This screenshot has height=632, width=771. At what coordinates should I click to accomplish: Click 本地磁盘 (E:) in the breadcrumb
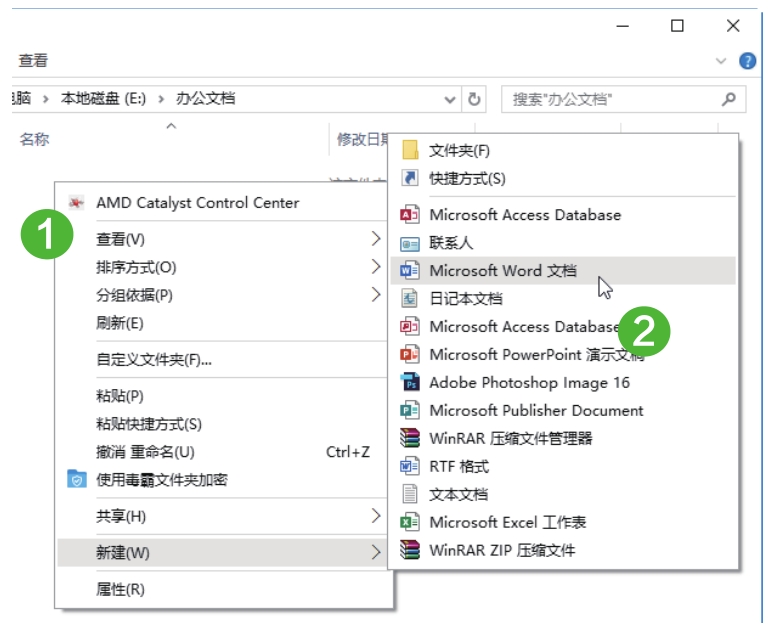pos(103,99)
